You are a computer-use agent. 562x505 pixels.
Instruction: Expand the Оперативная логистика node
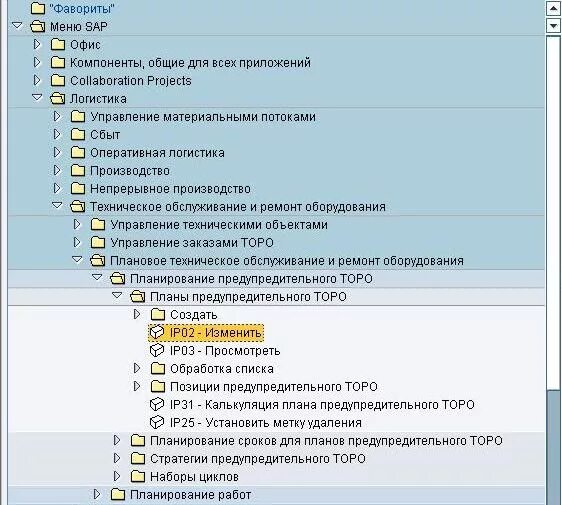pos(57,152)
